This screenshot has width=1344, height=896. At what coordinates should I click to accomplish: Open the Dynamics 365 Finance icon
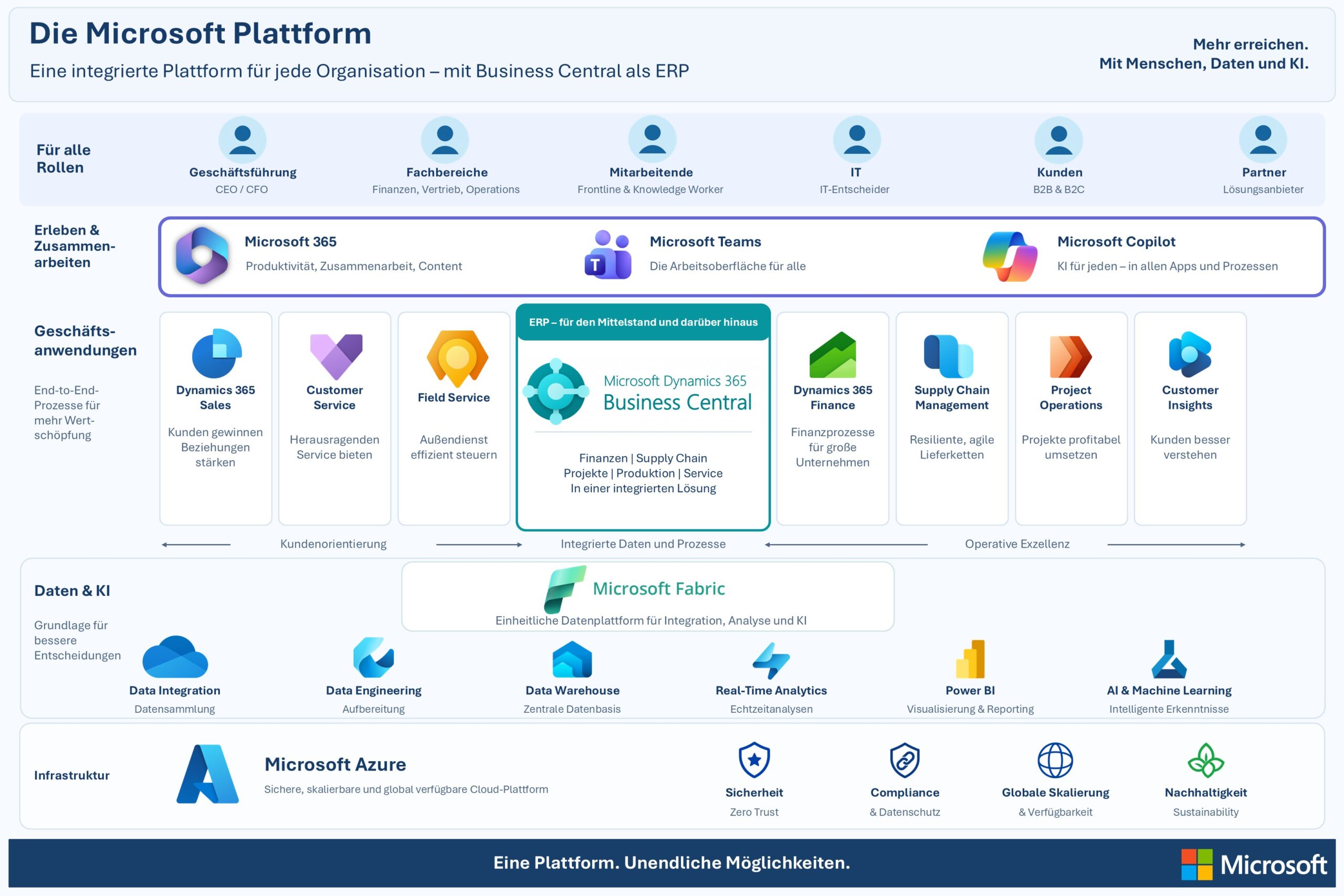833,354
